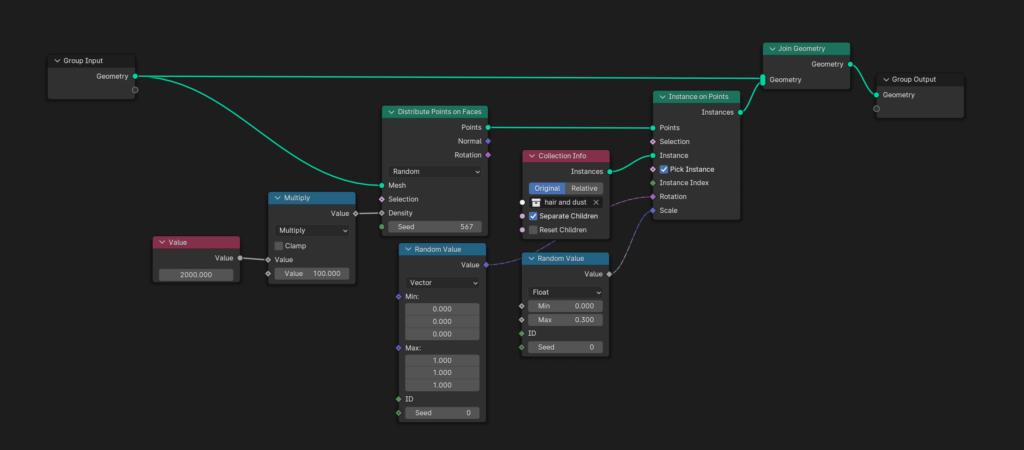Click the Float Max 0.300 field
Viewport: 1024px width, 450px height.
click(x=566, y=320)
